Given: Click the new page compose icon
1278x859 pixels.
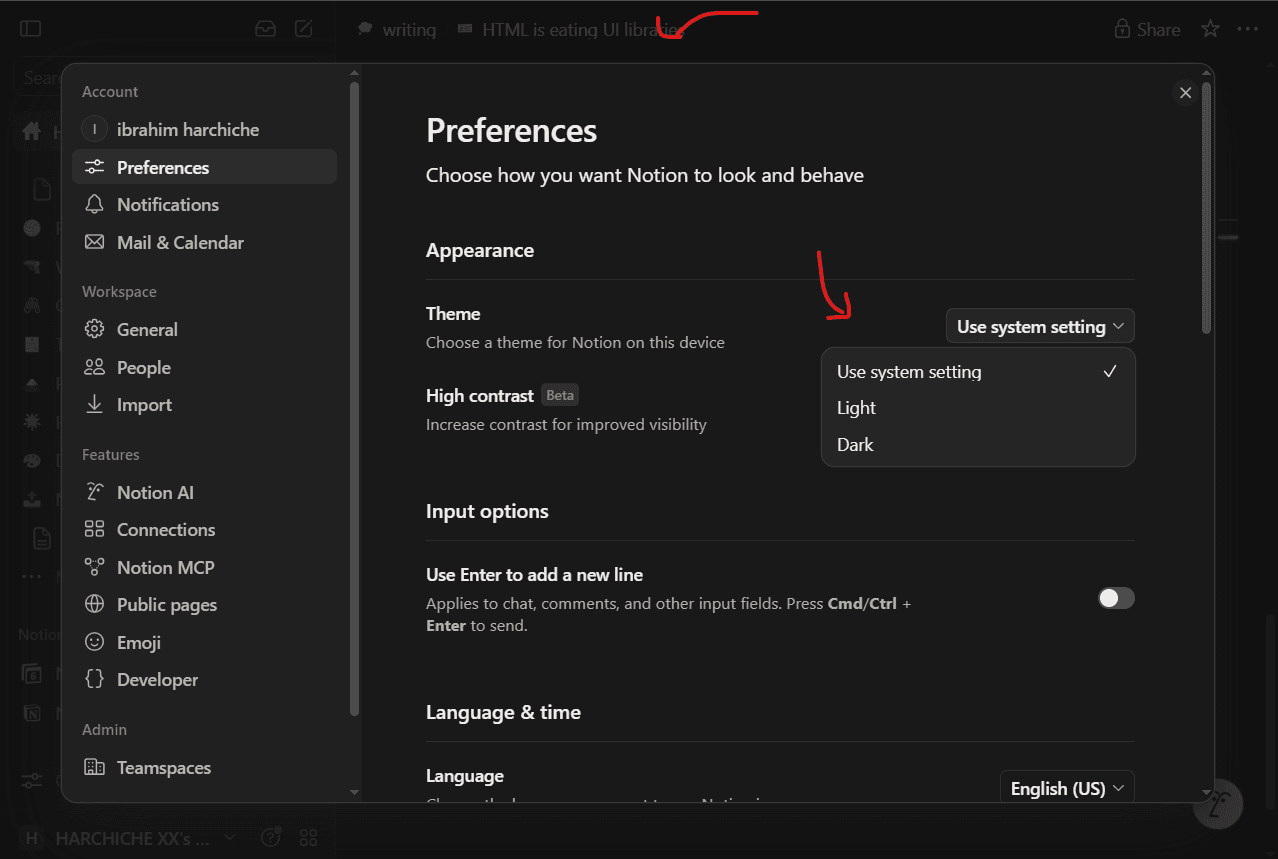Looking at the screenshot, I should click(304, 29).
